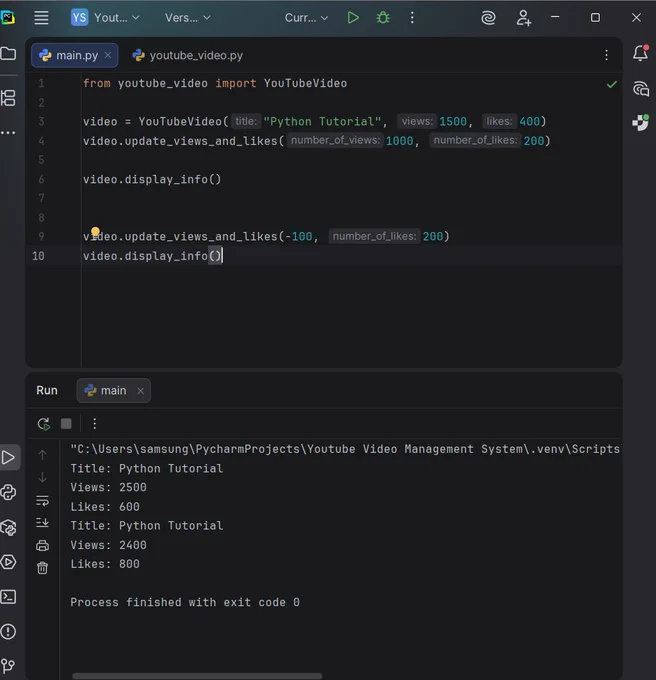The width and height of the screenshot is (656, 680).
Task: Open the YS project dropdown
Action: tap(105, 18)
